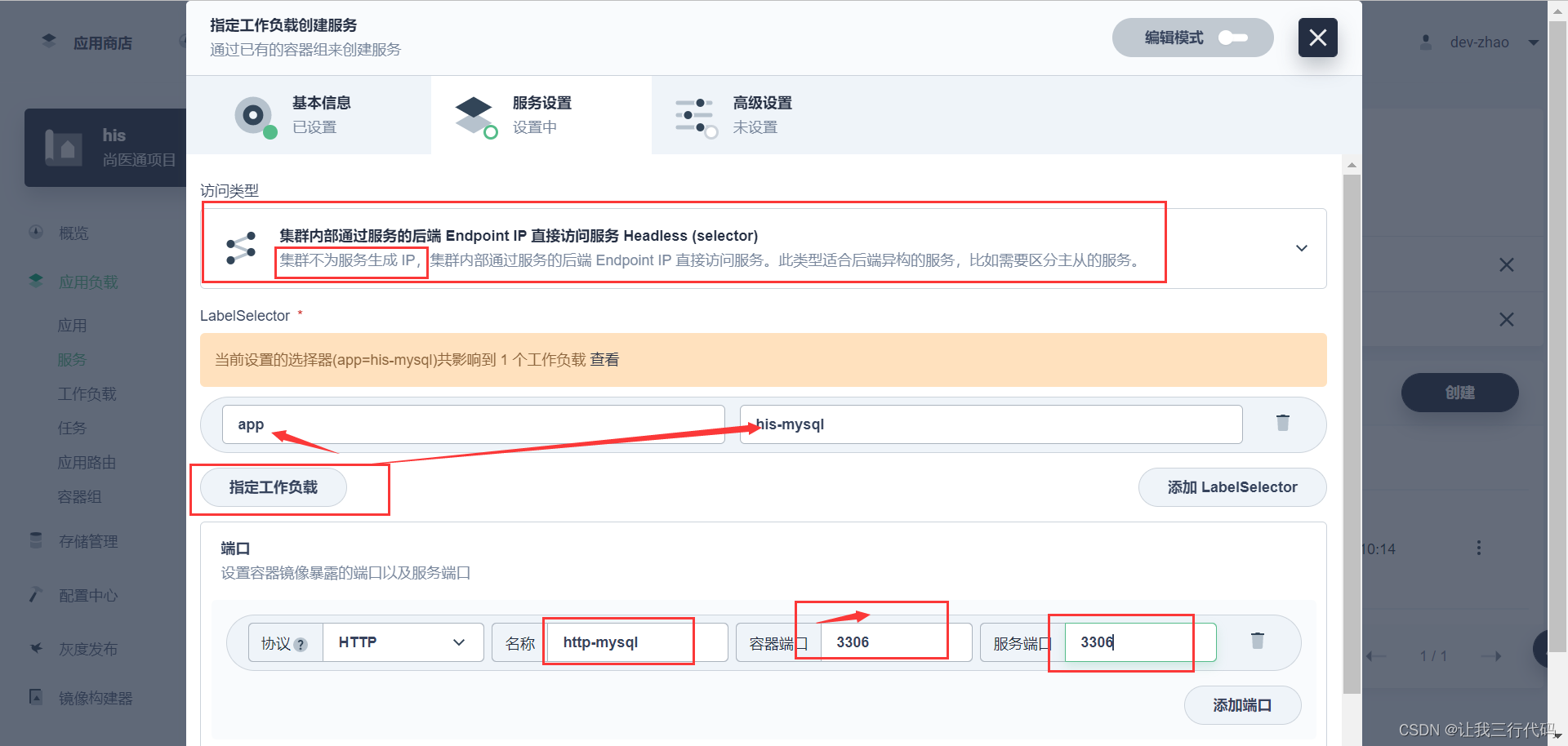Open 工作负载 sidebar item
1568x746 pixels.
(x=87, y=394)
